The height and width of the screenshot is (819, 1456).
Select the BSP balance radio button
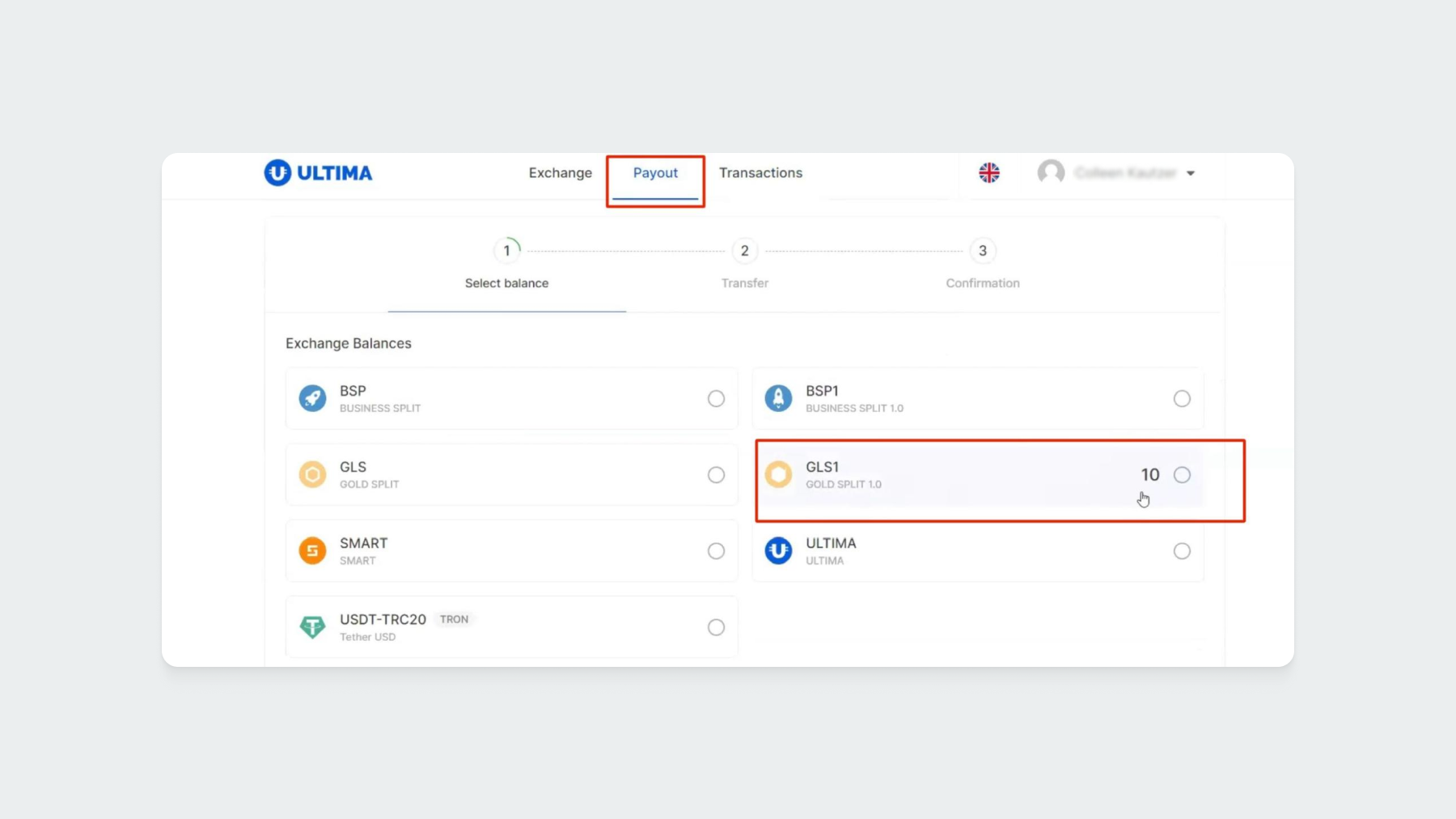pos(716,398)
